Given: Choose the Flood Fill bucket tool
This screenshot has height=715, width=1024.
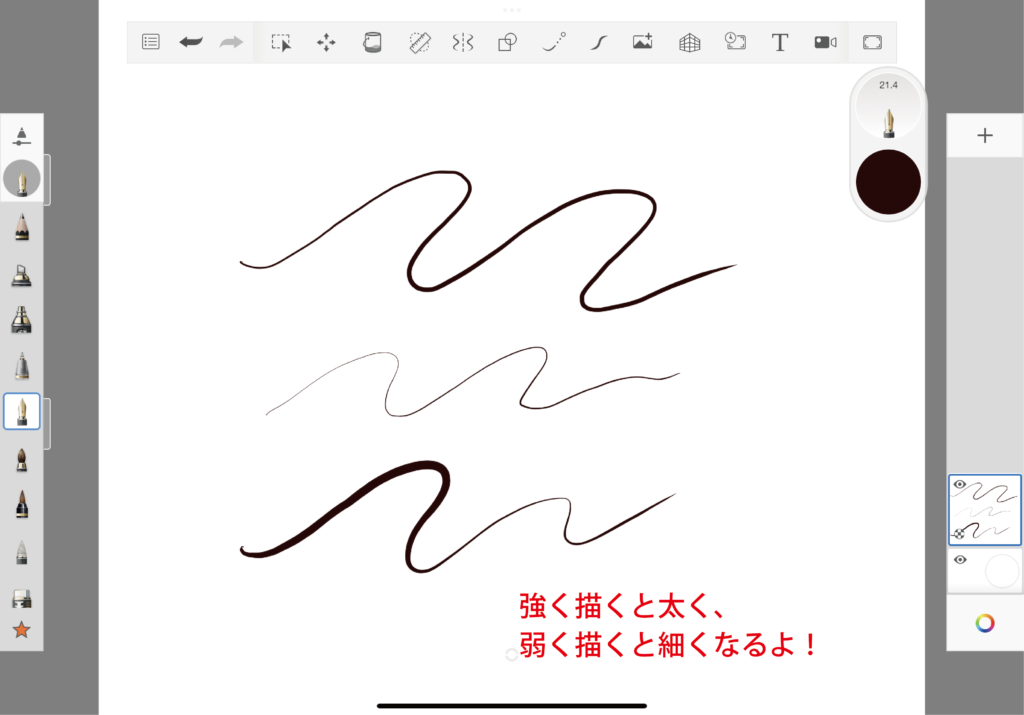Looking at the screenshot, I should click(372, 42).
